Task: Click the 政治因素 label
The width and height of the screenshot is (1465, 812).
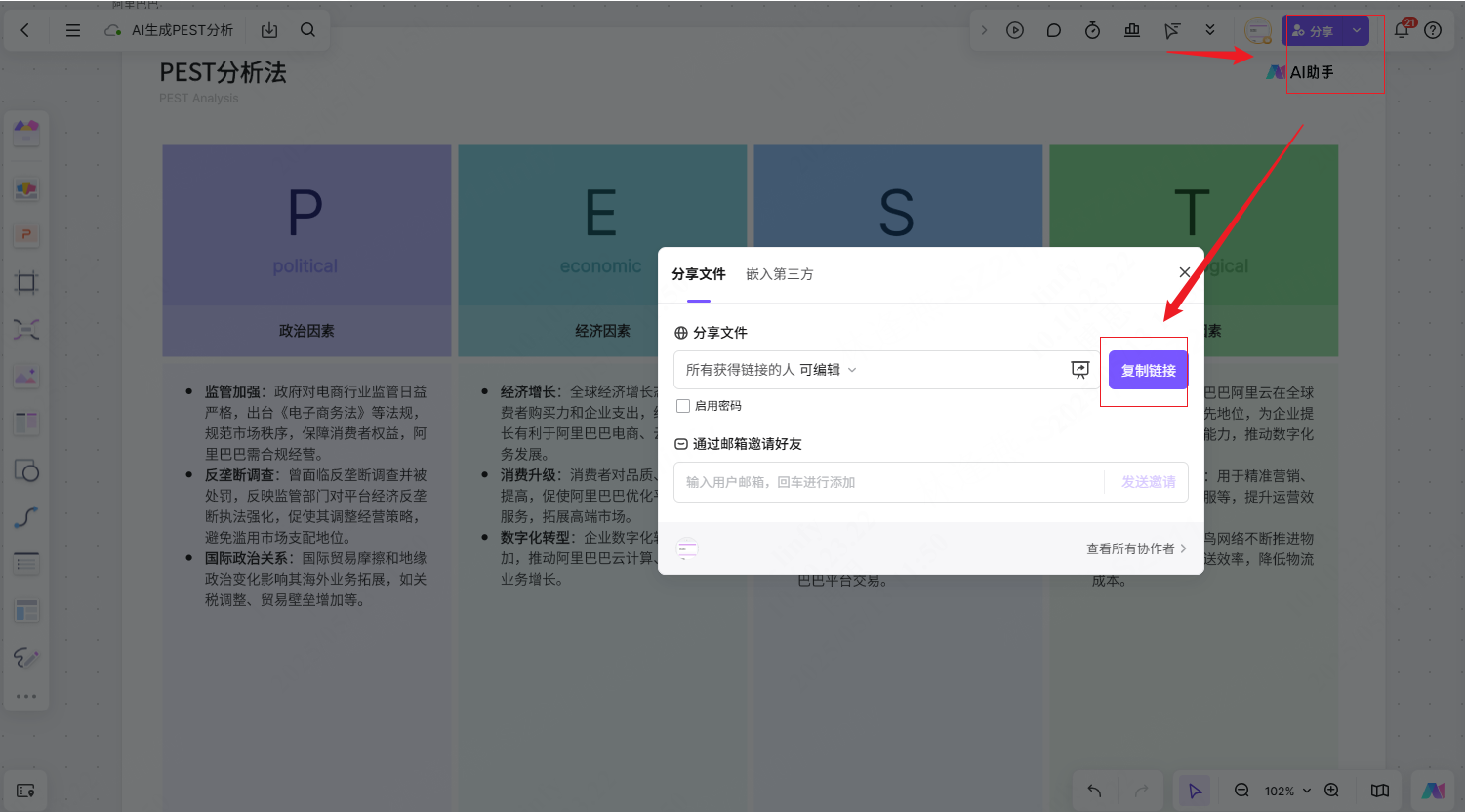Action: 306,331
